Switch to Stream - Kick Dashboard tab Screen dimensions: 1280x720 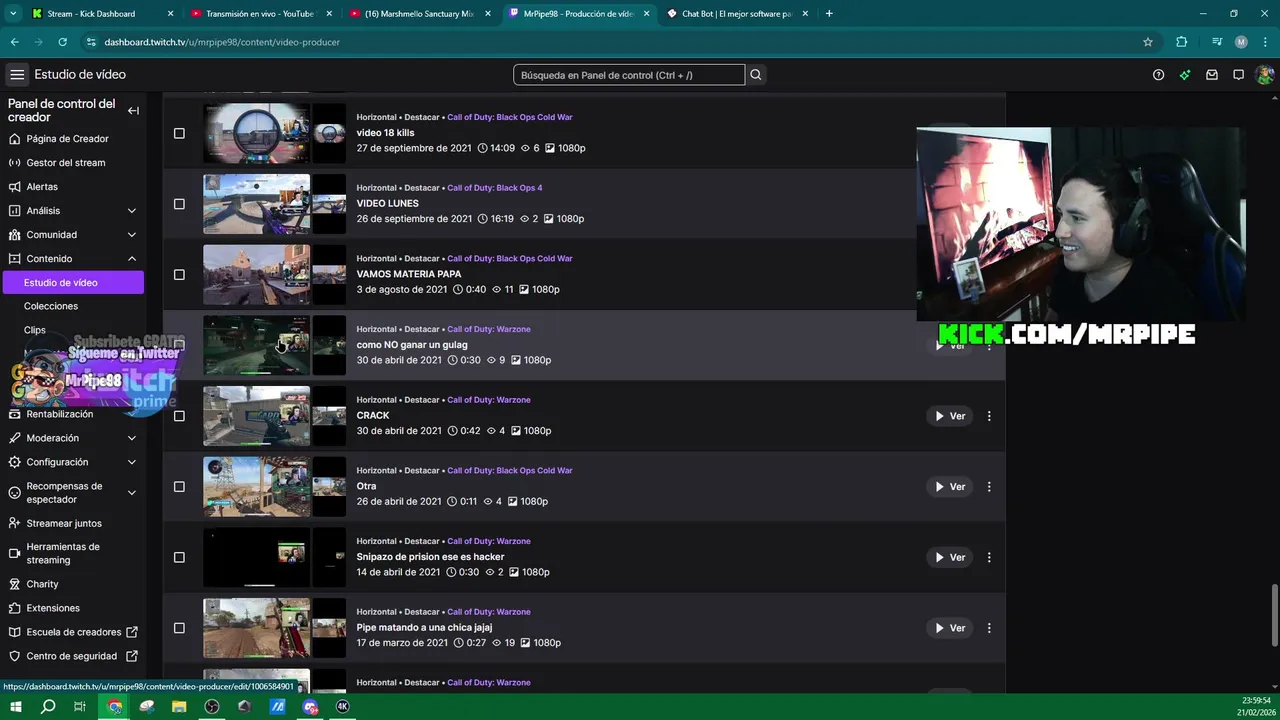click(x=103, y=14)
